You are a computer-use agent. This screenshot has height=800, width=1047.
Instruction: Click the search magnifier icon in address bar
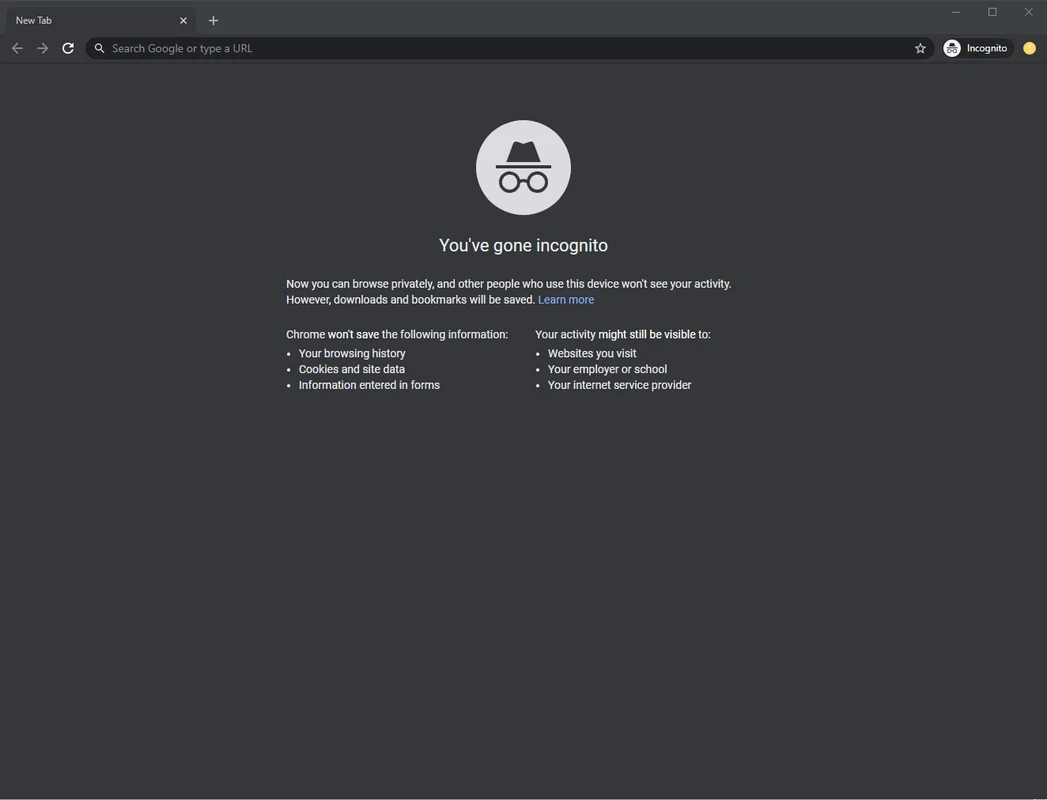click(x=99, y=48)
